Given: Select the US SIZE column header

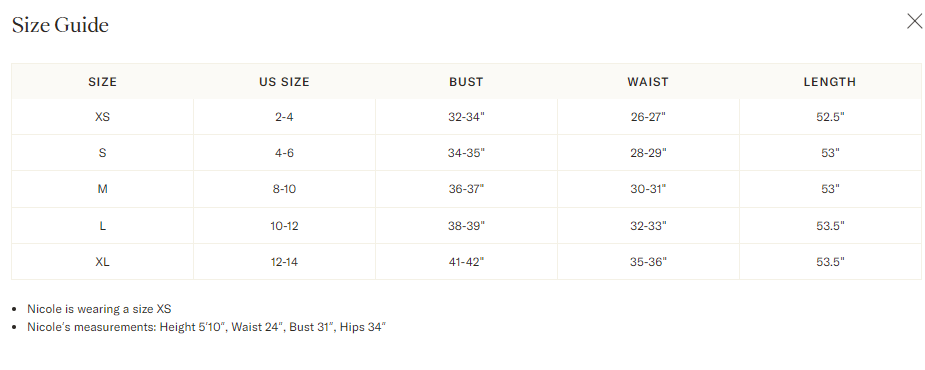Looking at the screenshot, I should click(284, 82).
